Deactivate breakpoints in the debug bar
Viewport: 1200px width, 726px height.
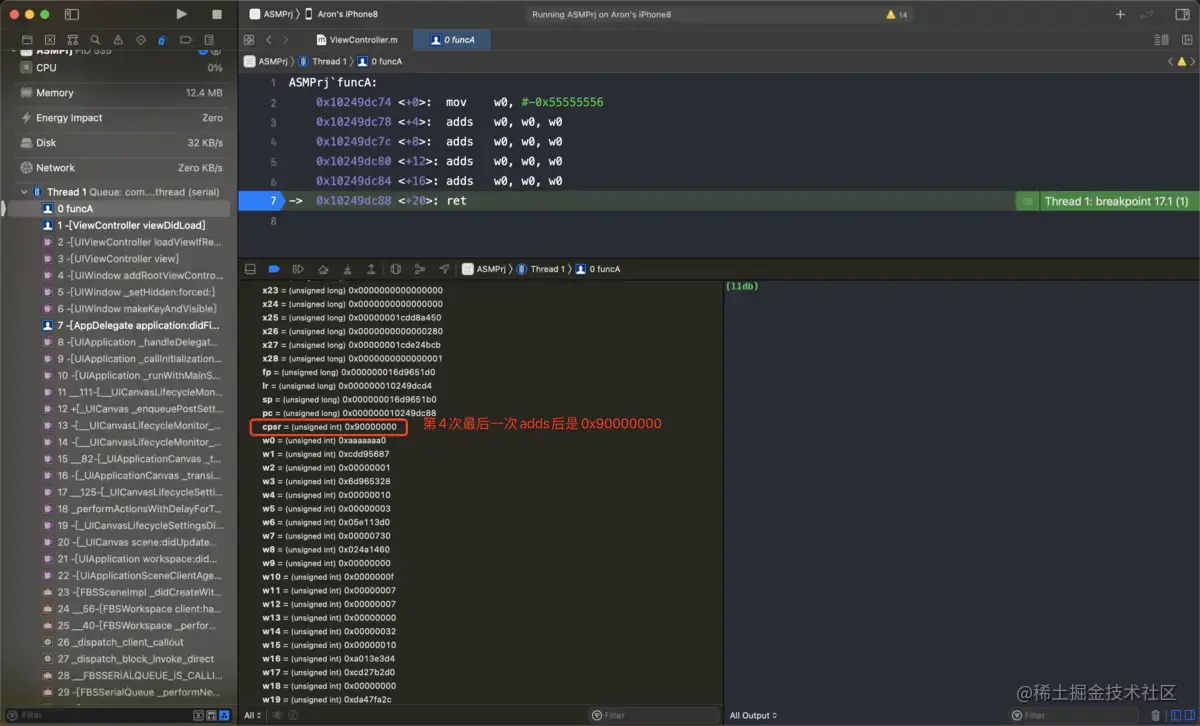tap(274, 269)
